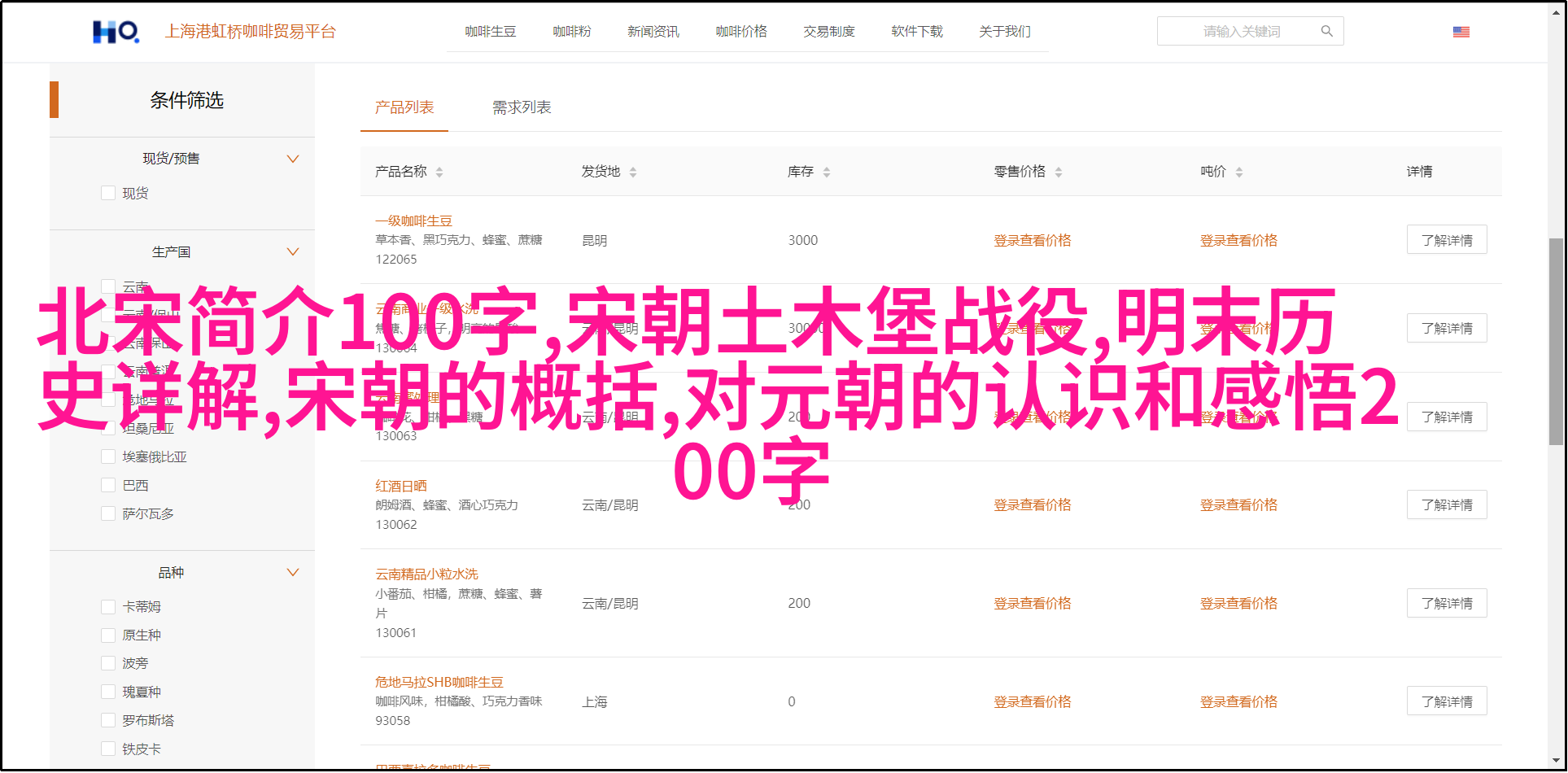1568x773 pixels.
Task: Click the 上海港虹桥咖啡贸易平台 site title
Action: [x=251, y=32]
